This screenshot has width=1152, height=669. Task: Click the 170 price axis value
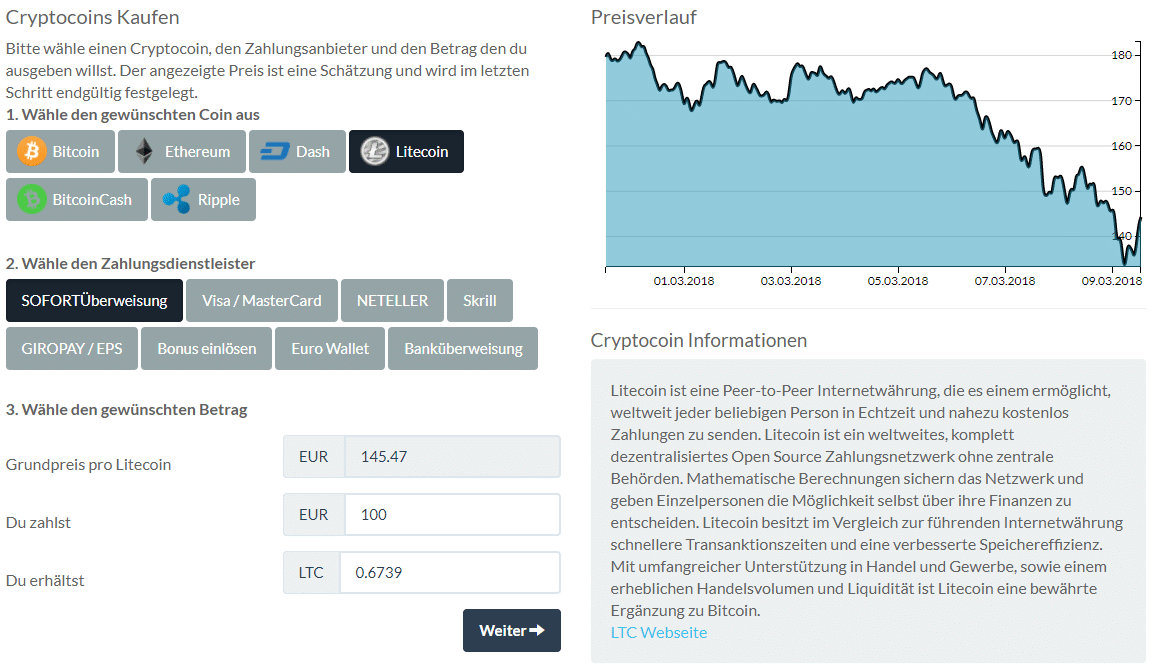pos(1121,101)
